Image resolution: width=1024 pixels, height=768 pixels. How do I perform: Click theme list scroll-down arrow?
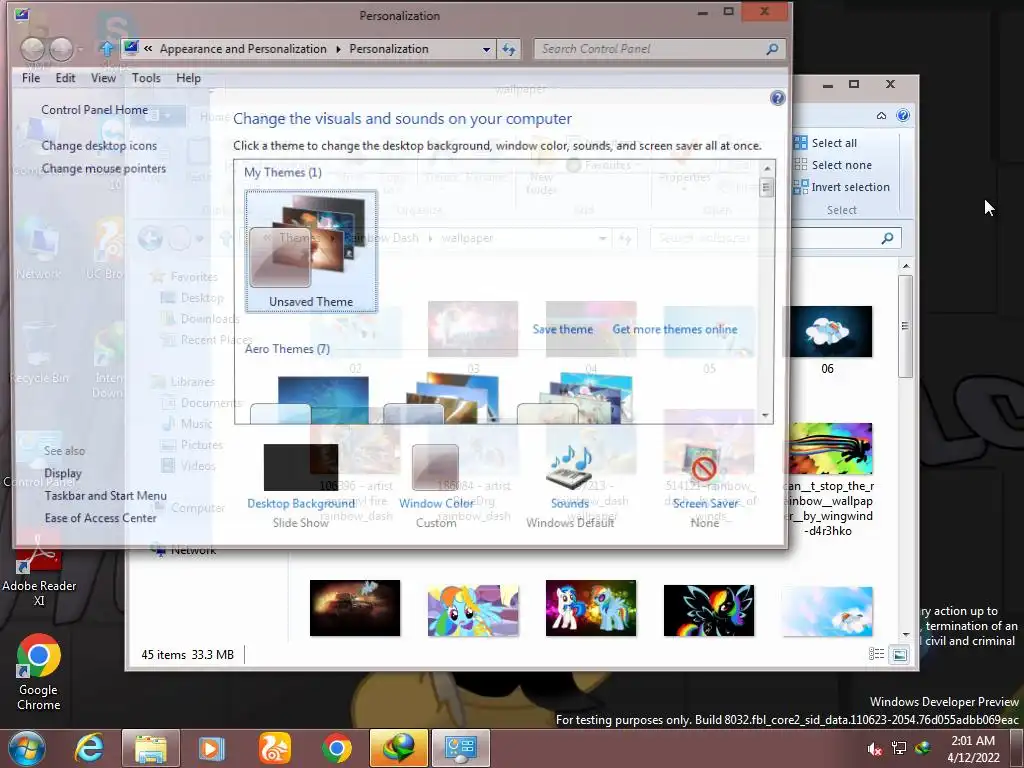click(x=765, y=415)
